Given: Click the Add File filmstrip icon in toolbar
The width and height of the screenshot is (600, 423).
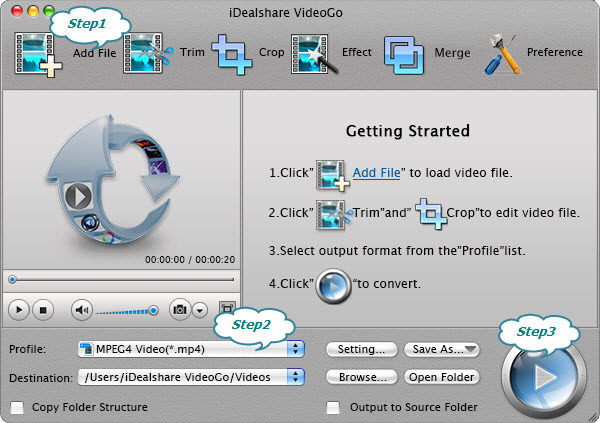Looking at the screenshot, I should coord(38,54).
